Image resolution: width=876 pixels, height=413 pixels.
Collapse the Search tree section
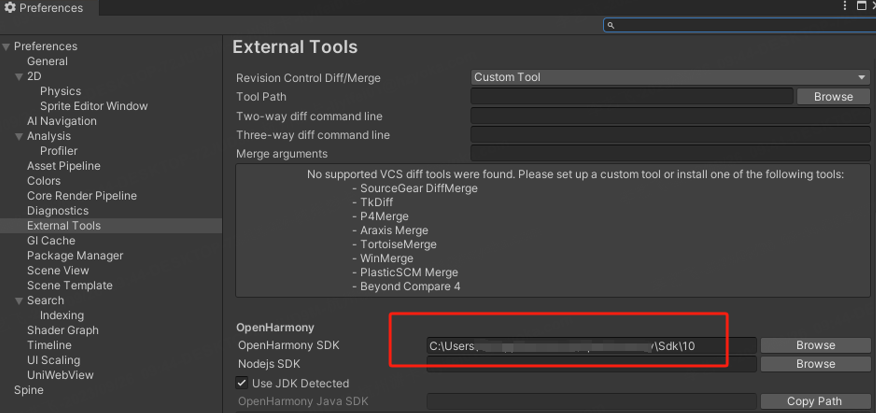click(19, 301)
